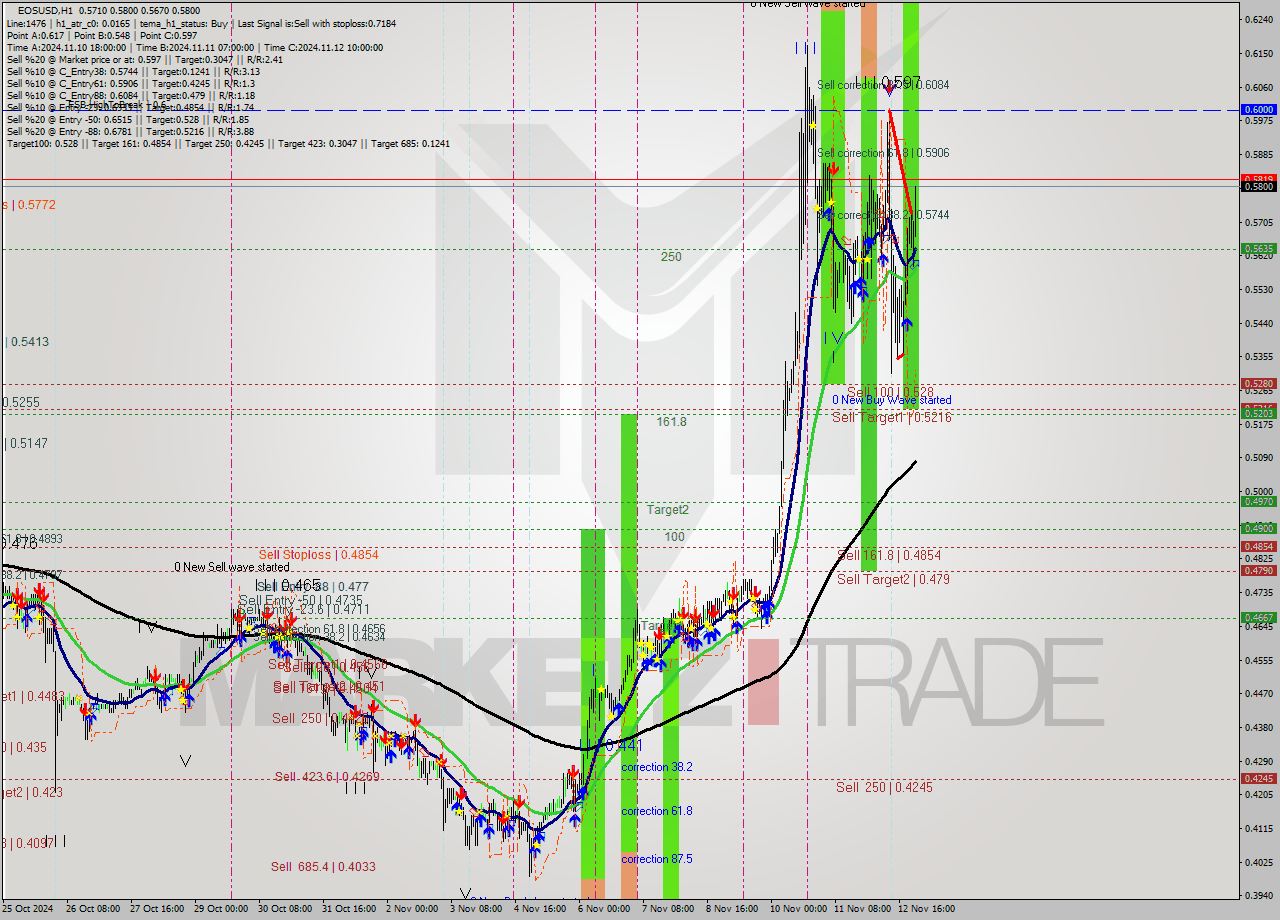Select 'Sell Target2 | 0.479' label

click(x=893, y=579)
